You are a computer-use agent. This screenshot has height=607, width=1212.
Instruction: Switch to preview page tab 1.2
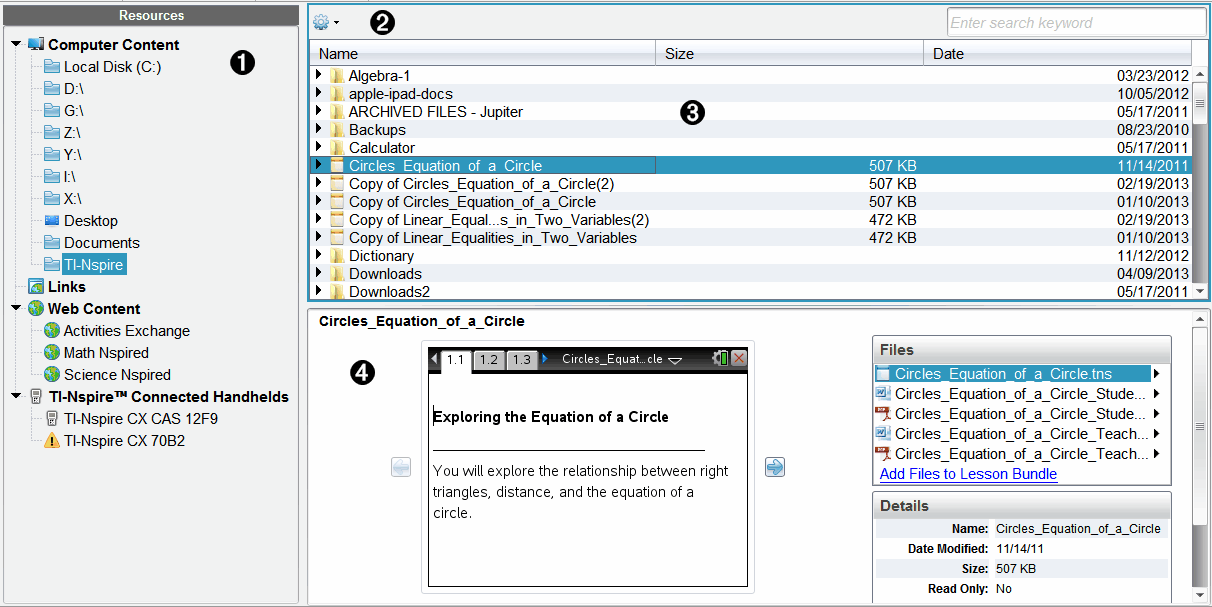click(488, 358)
